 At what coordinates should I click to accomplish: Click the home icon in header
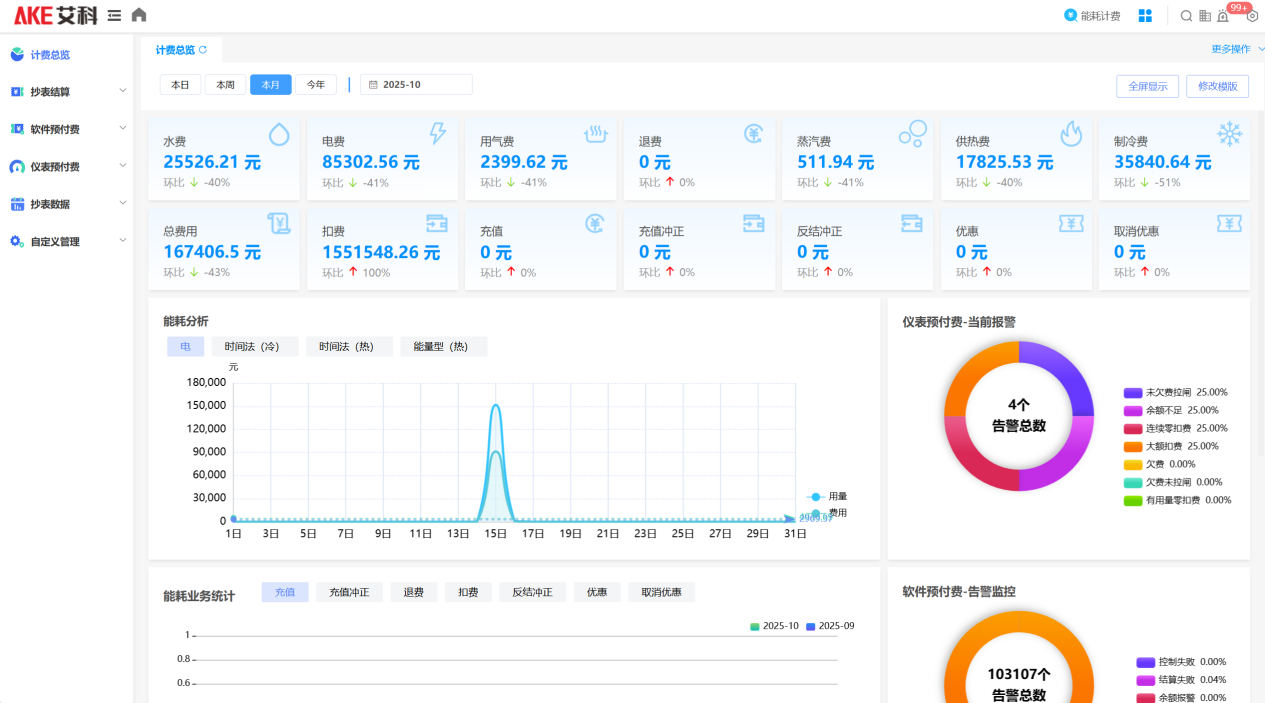(139, 15)
